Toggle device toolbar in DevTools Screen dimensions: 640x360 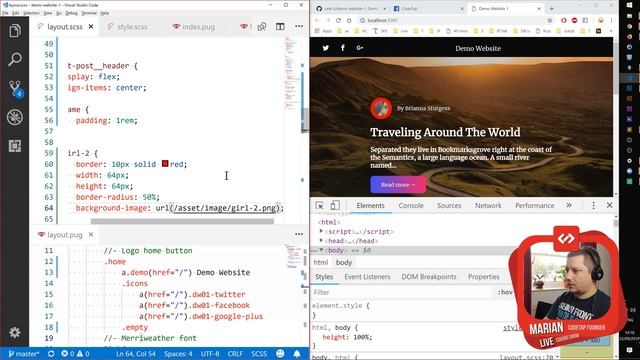click(x=335, y=205)
